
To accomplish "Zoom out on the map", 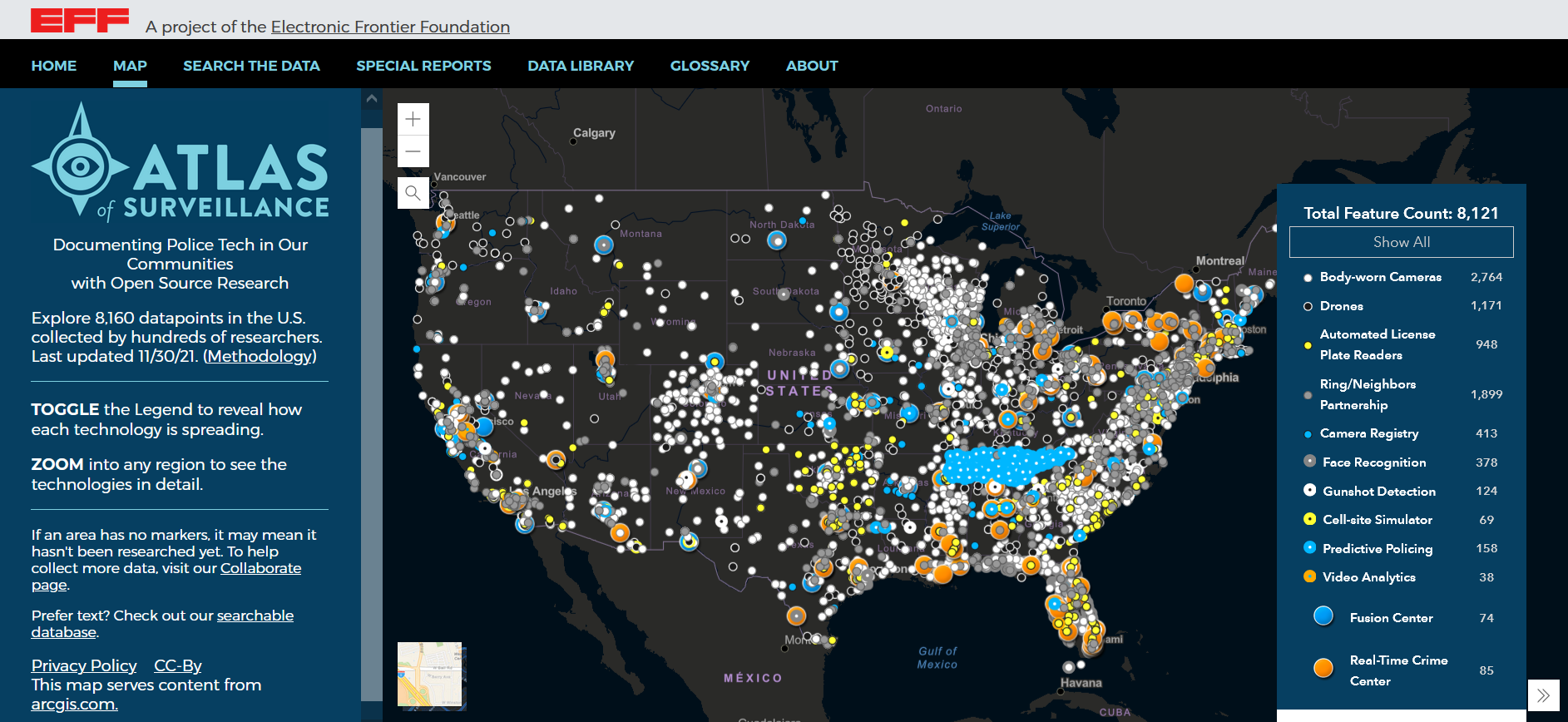I will 413,151.
